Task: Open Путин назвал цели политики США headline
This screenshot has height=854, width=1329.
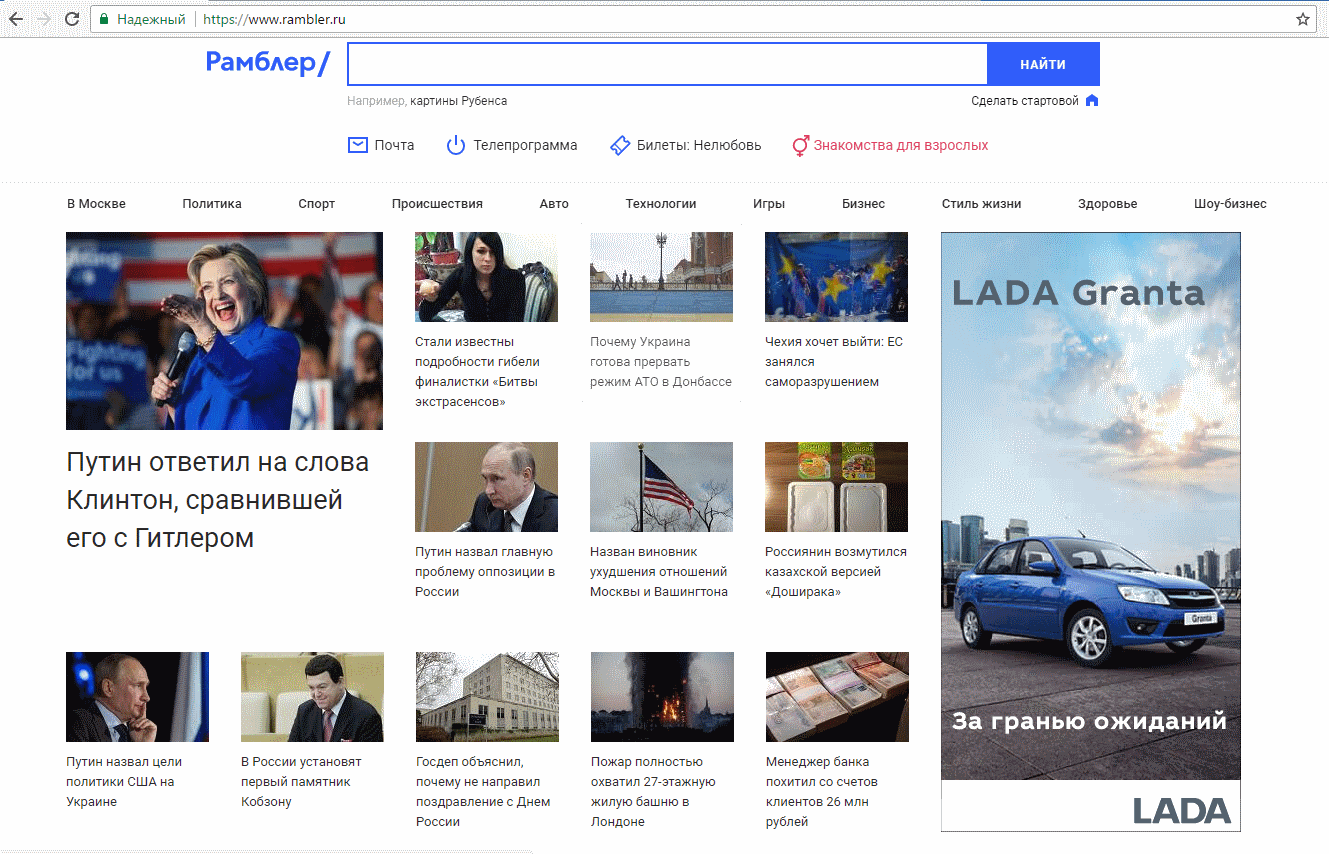Action: 124,782
